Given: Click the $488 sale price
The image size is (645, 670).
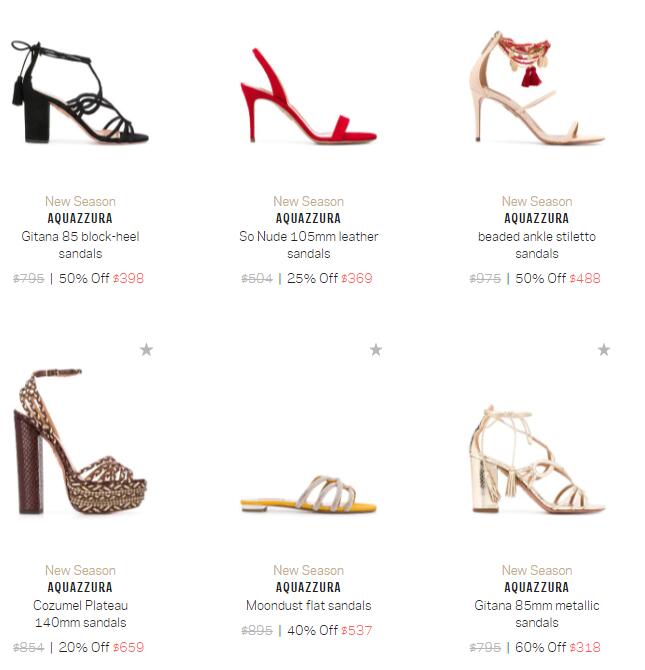Looking at the screenshot, I should pyautogui.click(x=585, y=279).
